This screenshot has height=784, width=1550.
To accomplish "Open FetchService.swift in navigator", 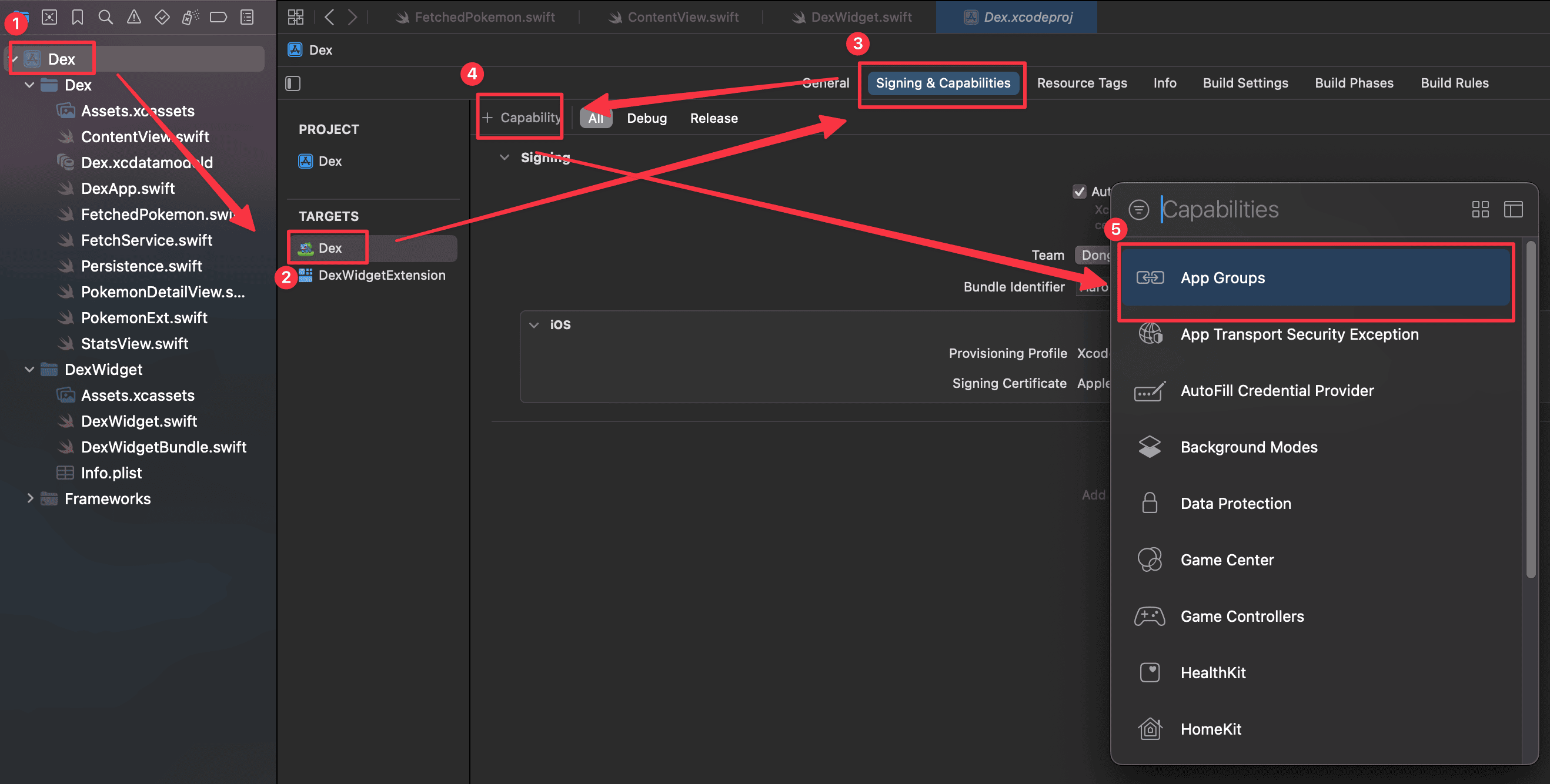I will coord(146,240).
